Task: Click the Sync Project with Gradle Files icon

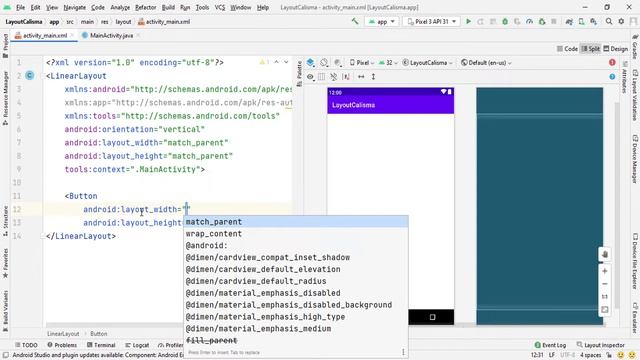Action: (x=569, y=21)
